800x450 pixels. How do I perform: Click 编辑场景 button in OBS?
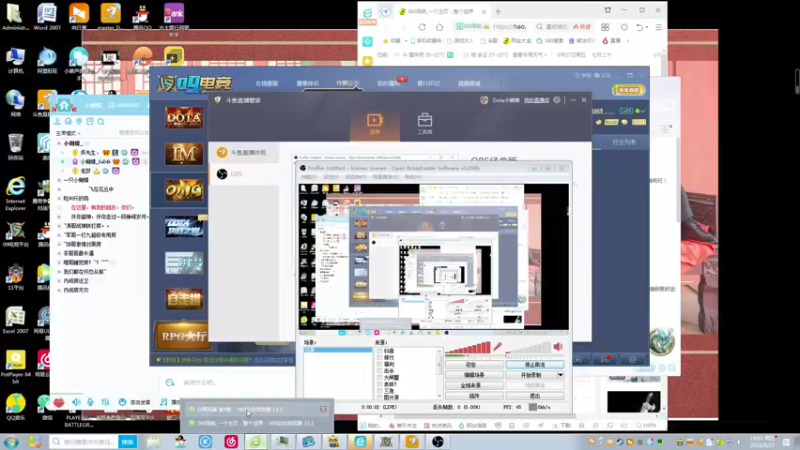point(474,375)
